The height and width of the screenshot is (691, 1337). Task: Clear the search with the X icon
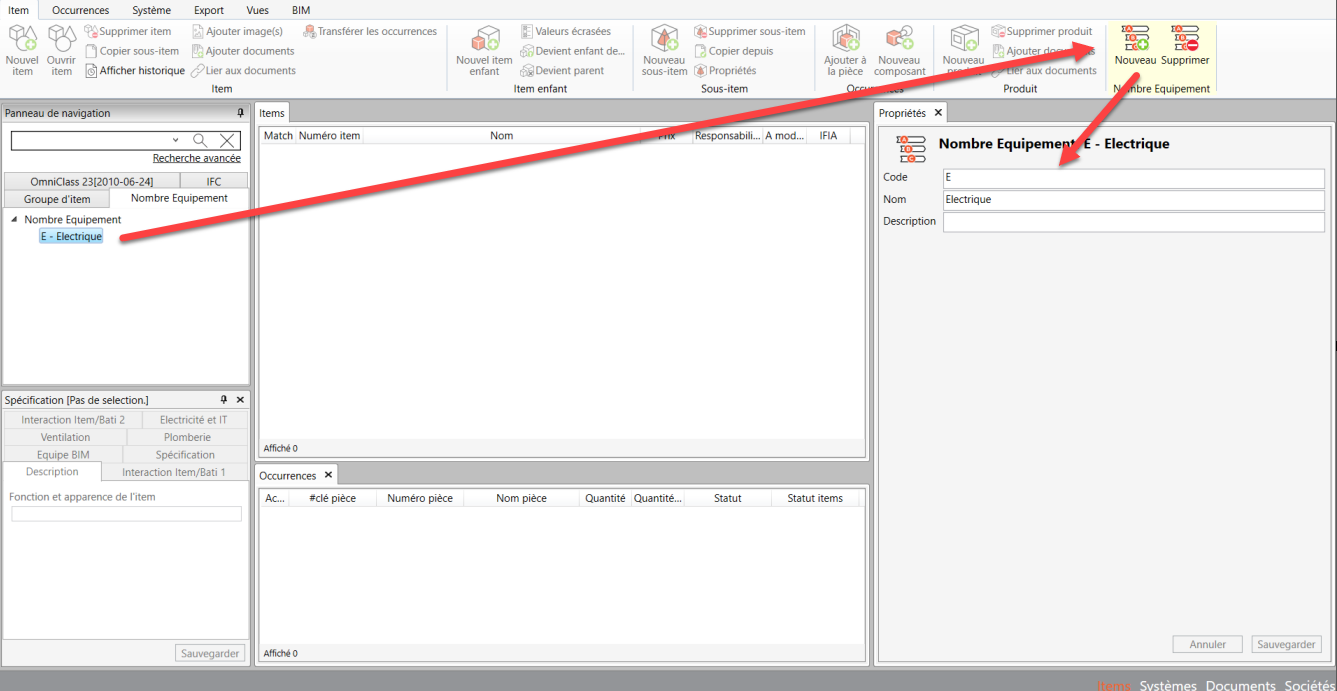pos(228,141)
